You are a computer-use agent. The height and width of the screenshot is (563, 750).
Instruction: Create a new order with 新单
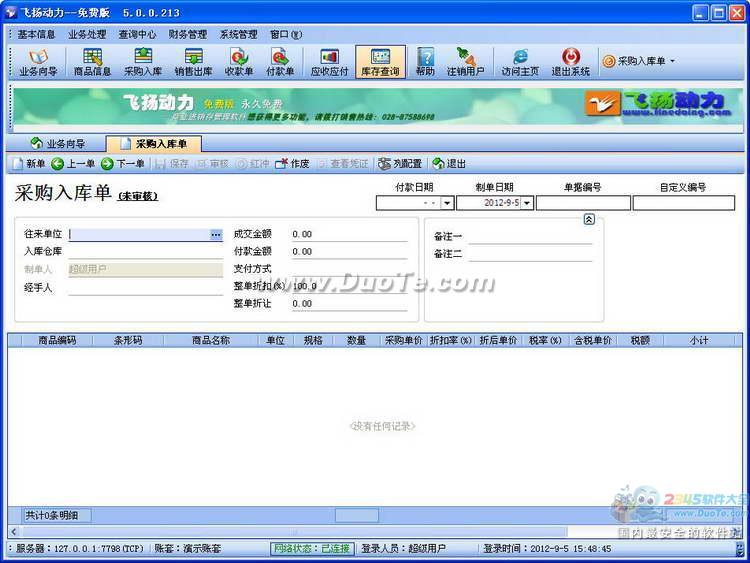29,164
